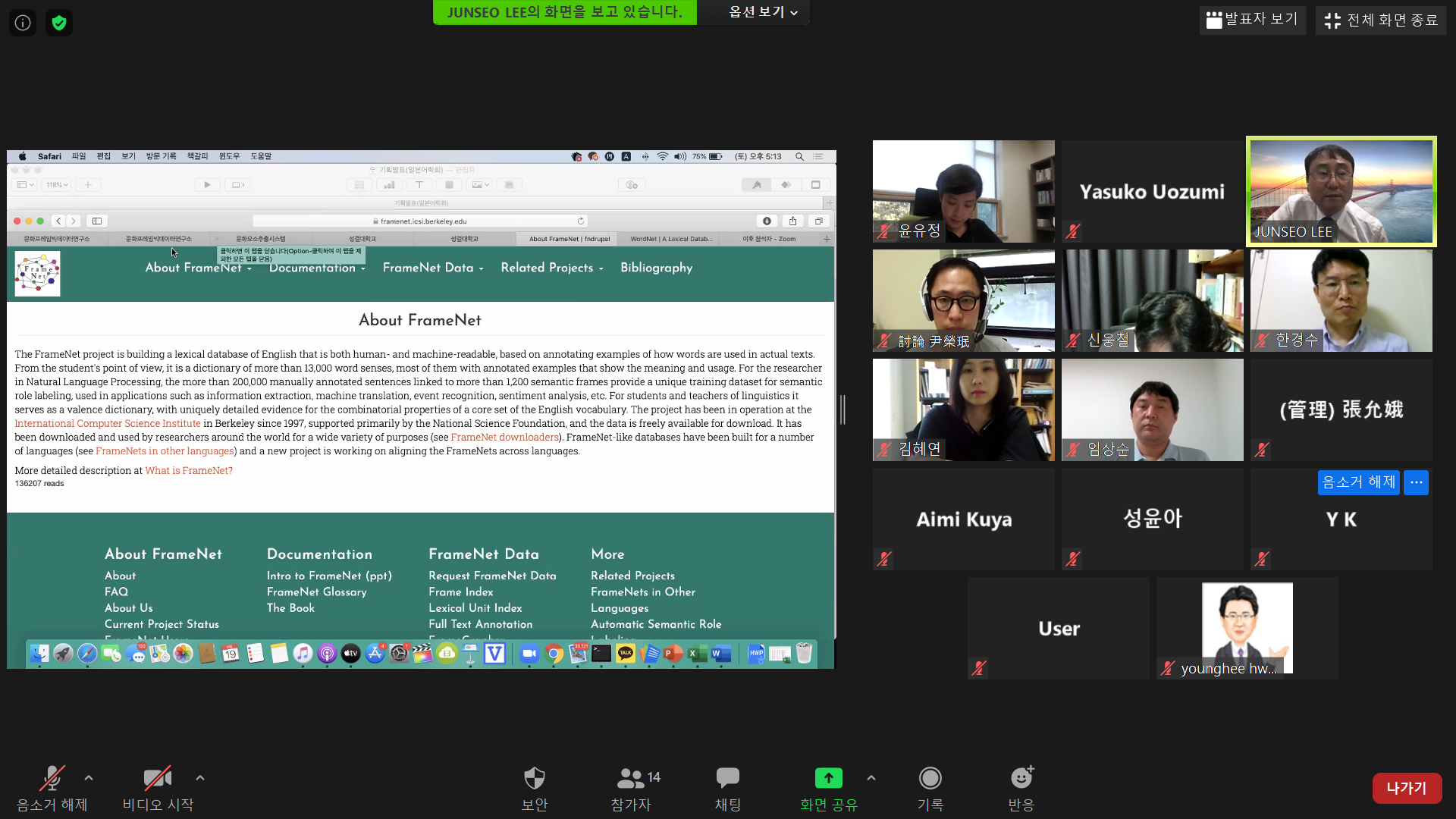Open the Participants panel icon

pyautogui.click(x=630, y=779)
